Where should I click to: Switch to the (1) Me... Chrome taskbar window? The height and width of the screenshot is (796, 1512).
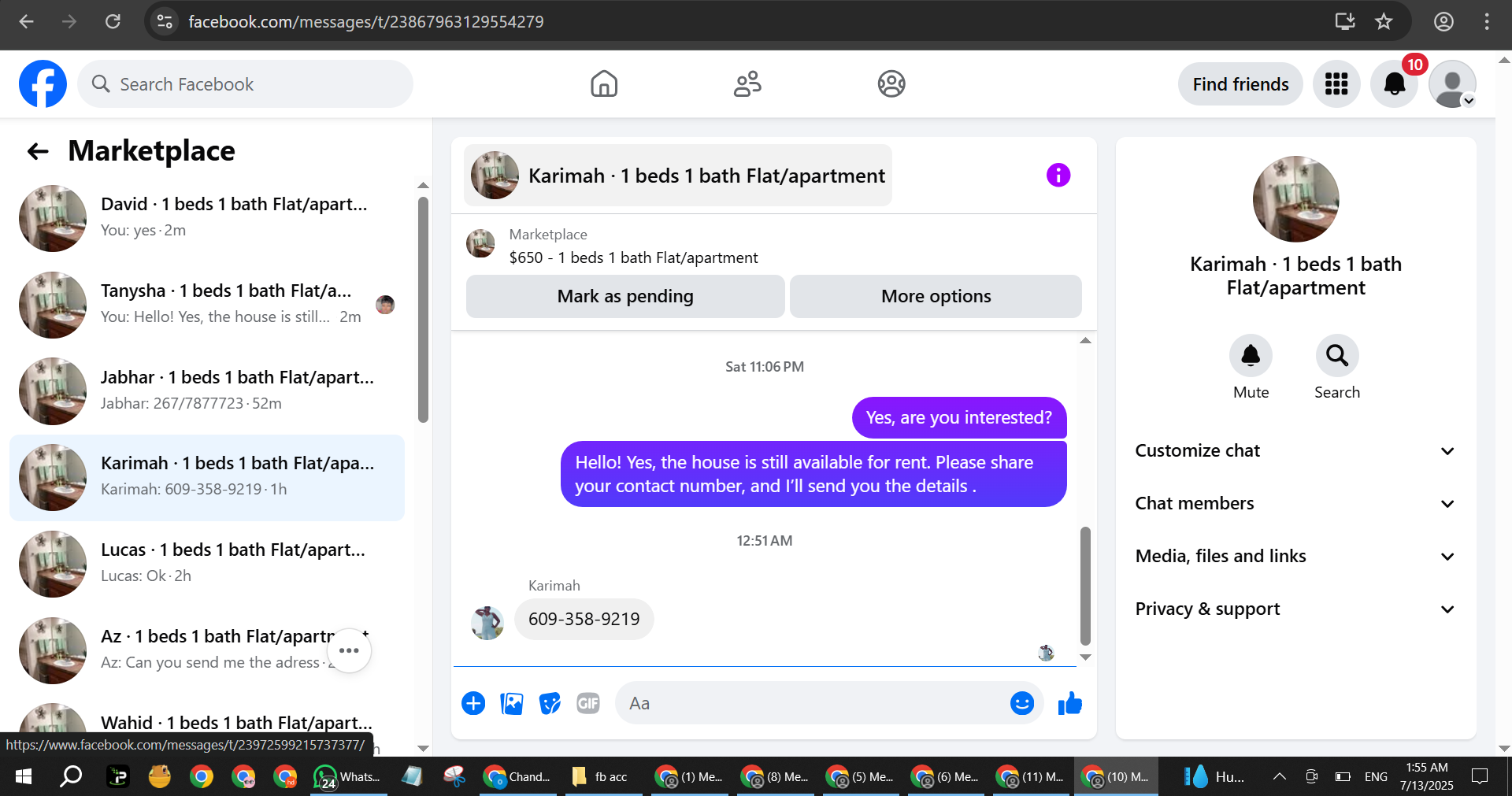pyautogui.click(x=688, y=777)
